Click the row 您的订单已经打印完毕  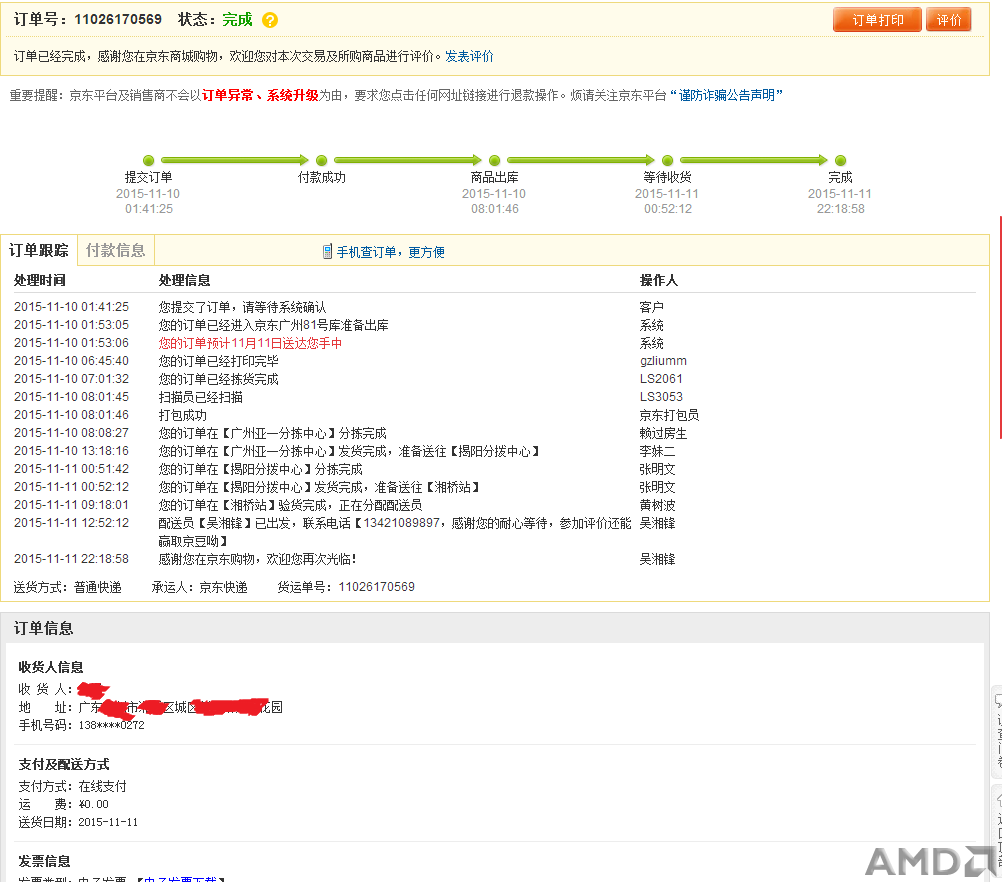[x=219, y=361]
